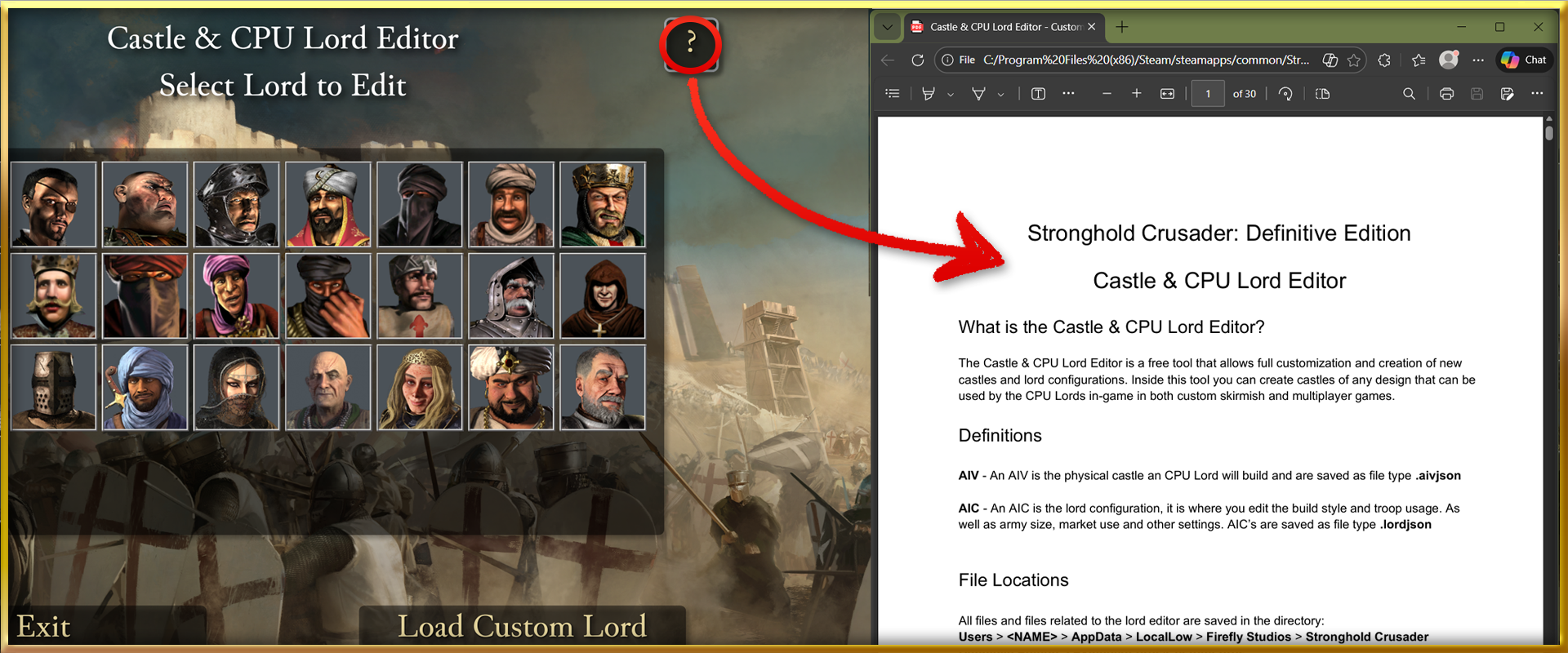1568x653 pixels.
Task: Star this page as a favorite
Action: coord(1353,60)
